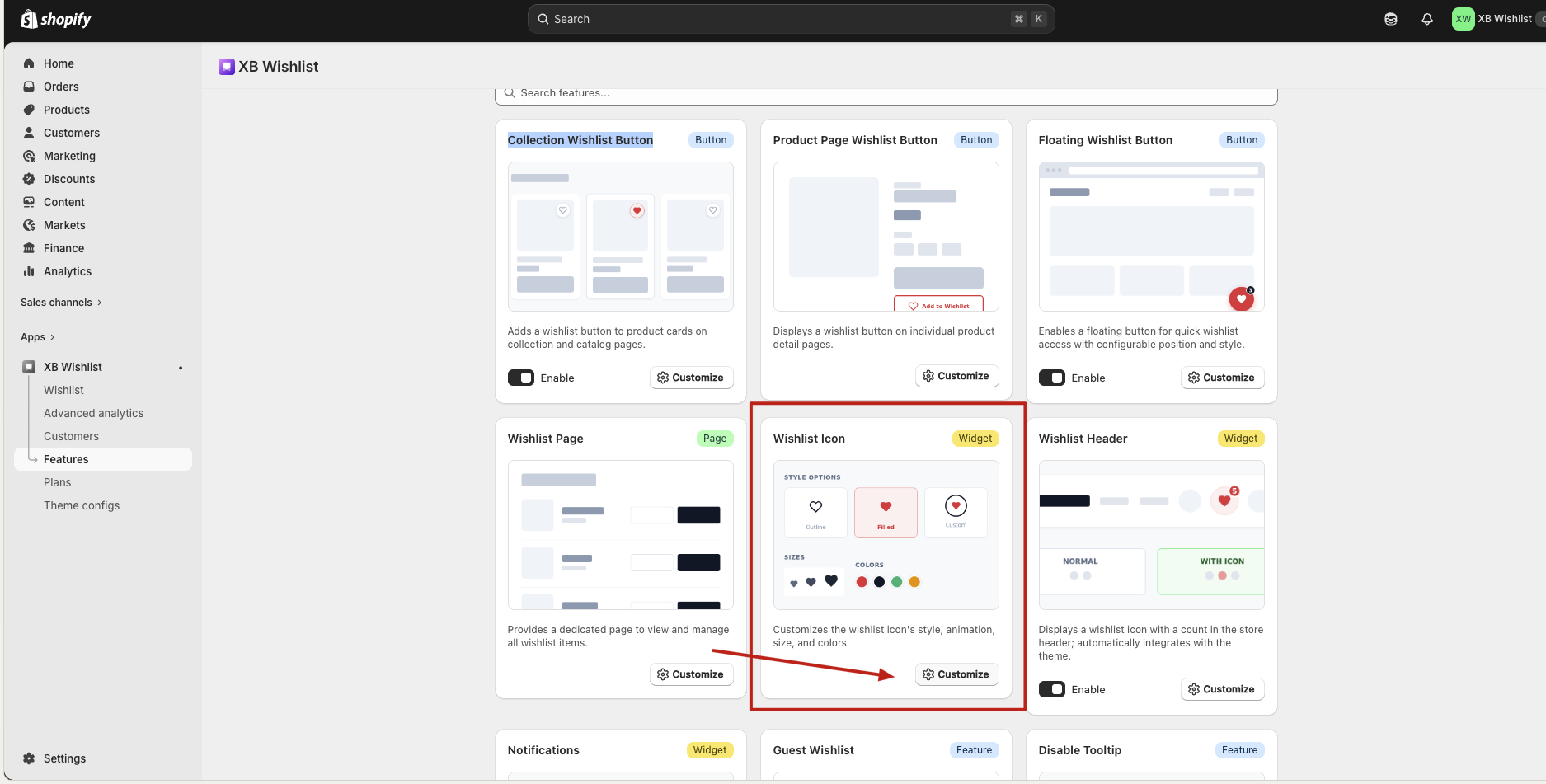Click 'Adds a wishlist button to product cards' description

click(x=607, y=338)
